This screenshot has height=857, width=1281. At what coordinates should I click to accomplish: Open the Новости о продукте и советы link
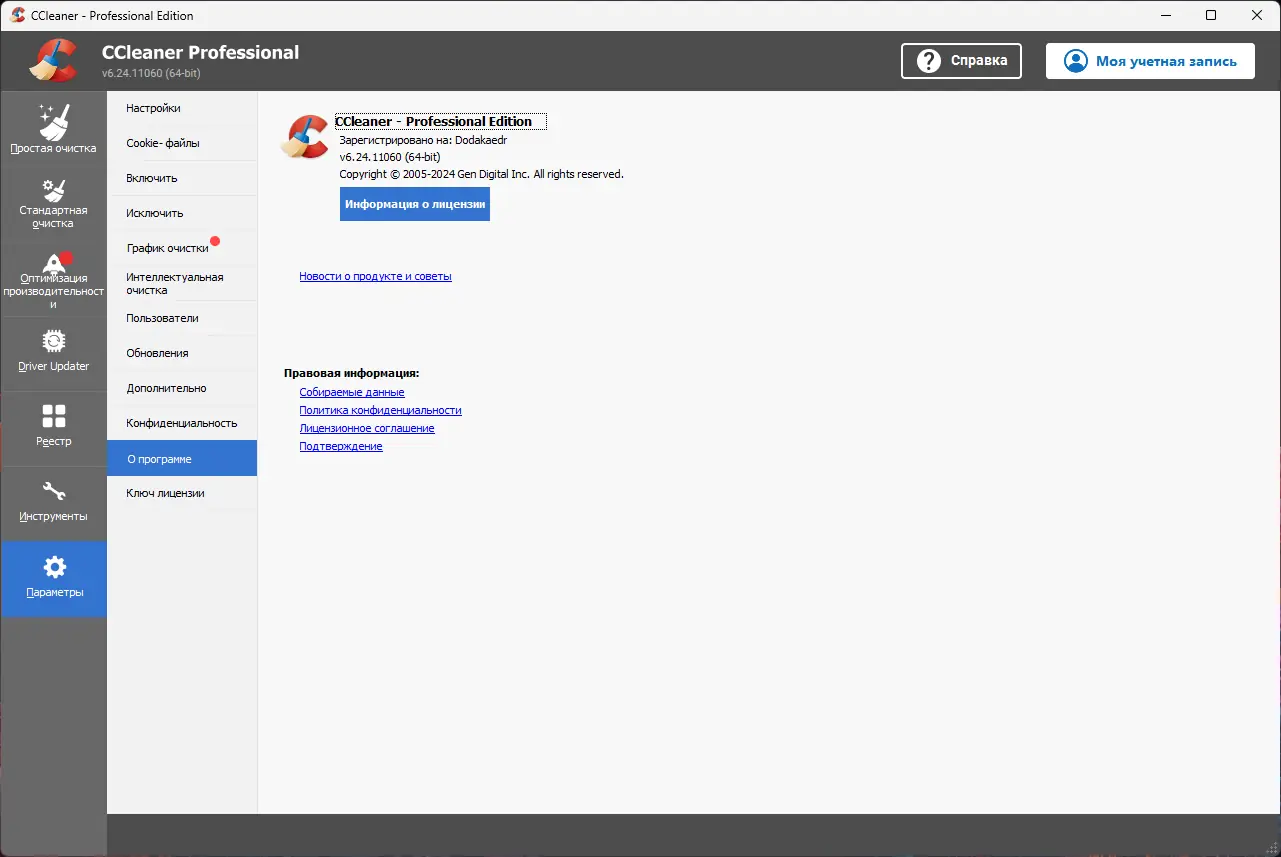tap(375, 276)
